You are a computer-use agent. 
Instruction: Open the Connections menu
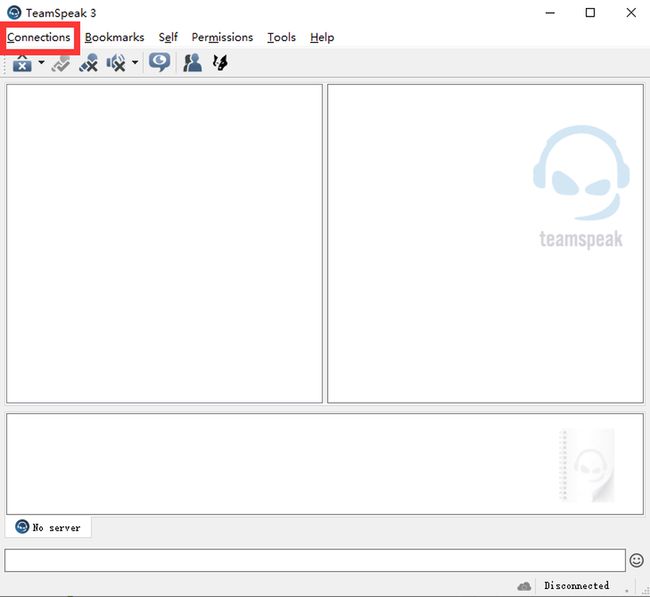[x=39, y=37]
